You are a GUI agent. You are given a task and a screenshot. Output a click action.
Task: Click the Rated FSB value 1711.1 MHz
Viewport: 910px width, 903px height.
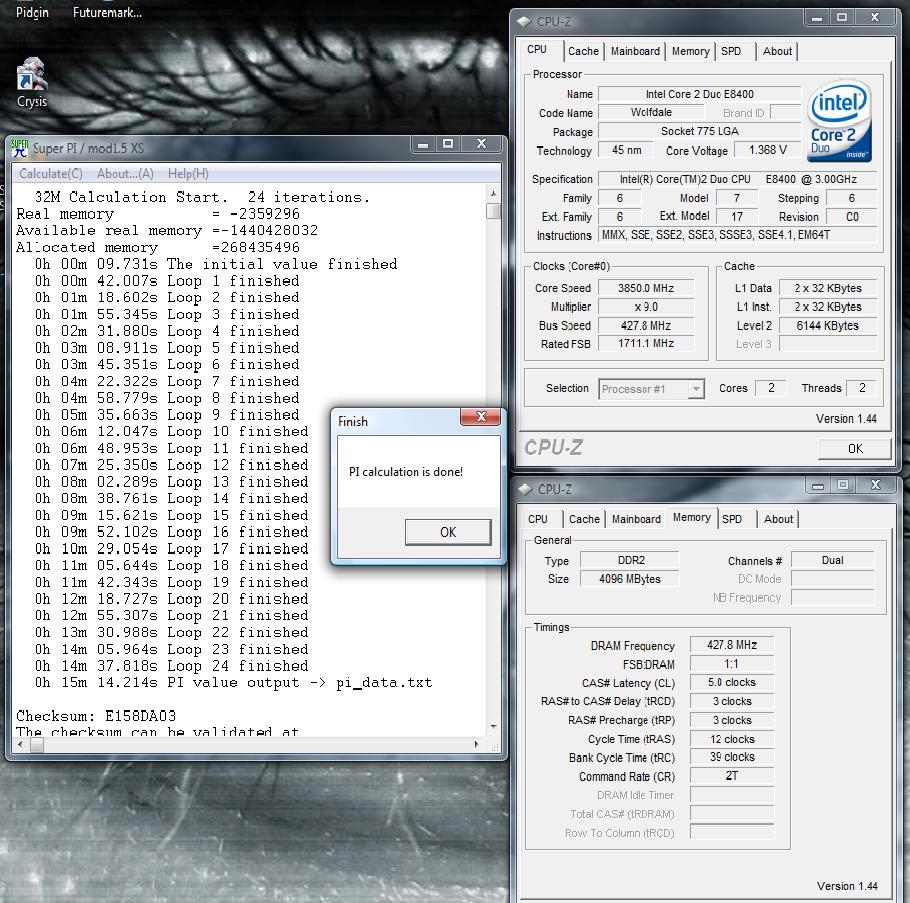pos(645,344)
